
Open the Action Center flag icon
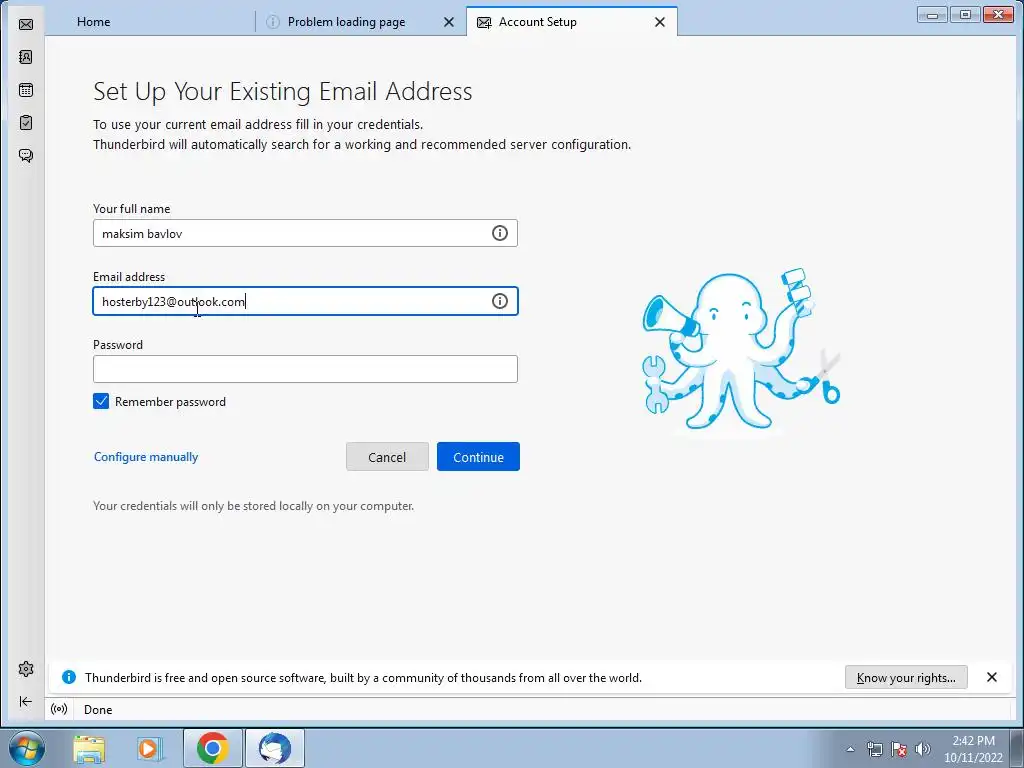pos(899,749)
